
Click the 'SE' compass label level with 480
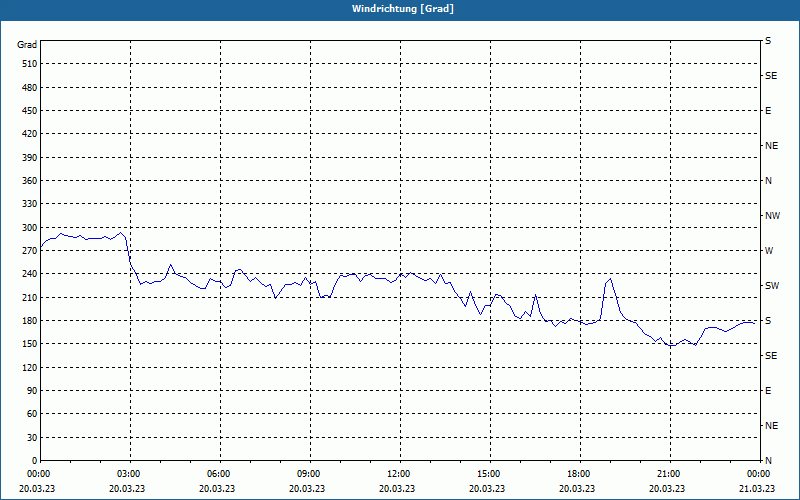pos(771,76)
